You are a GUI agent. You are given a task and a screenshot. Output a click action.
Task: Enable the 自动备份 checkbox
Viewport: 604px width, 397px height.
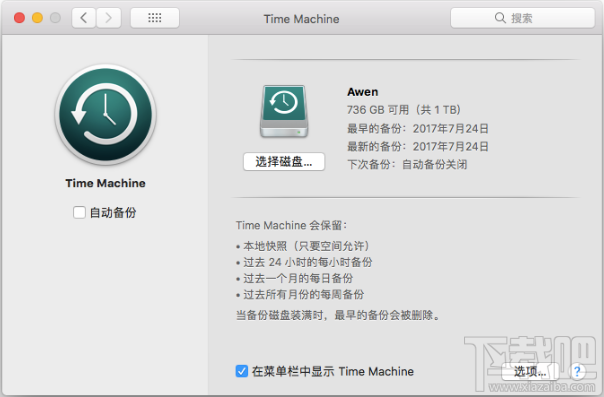[79, 212]
